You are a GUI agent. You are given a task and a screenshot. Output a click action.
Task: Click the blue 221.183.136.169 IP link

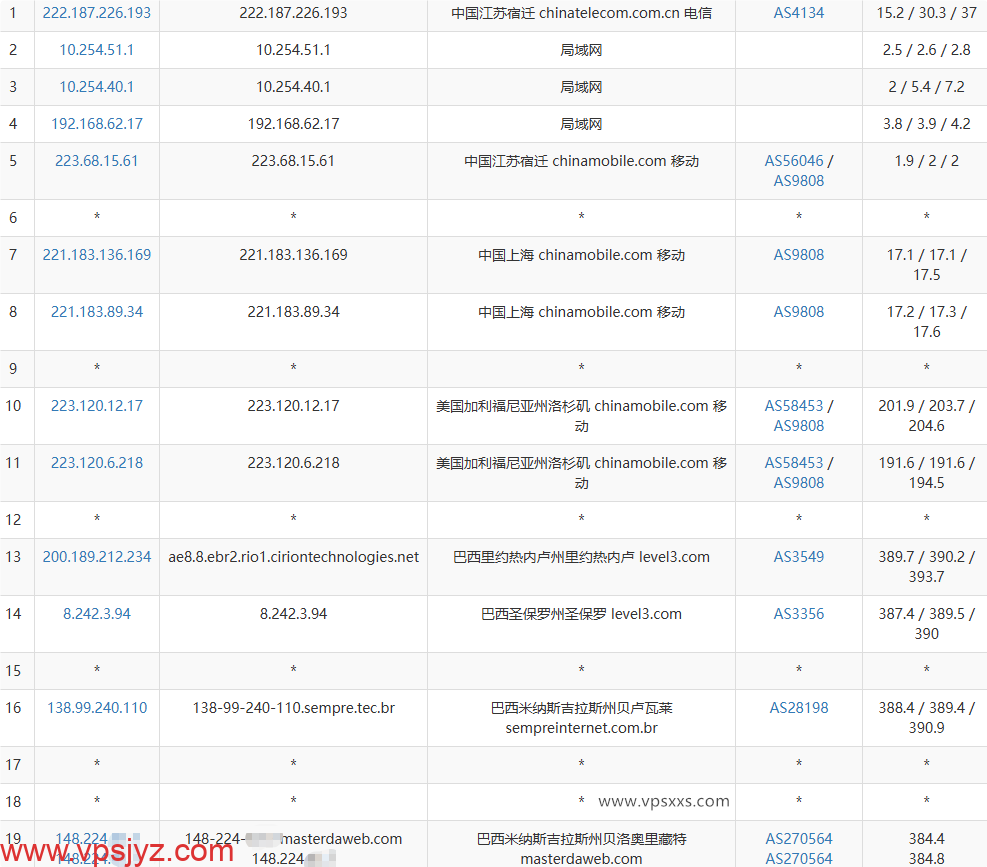pos(97,255)
